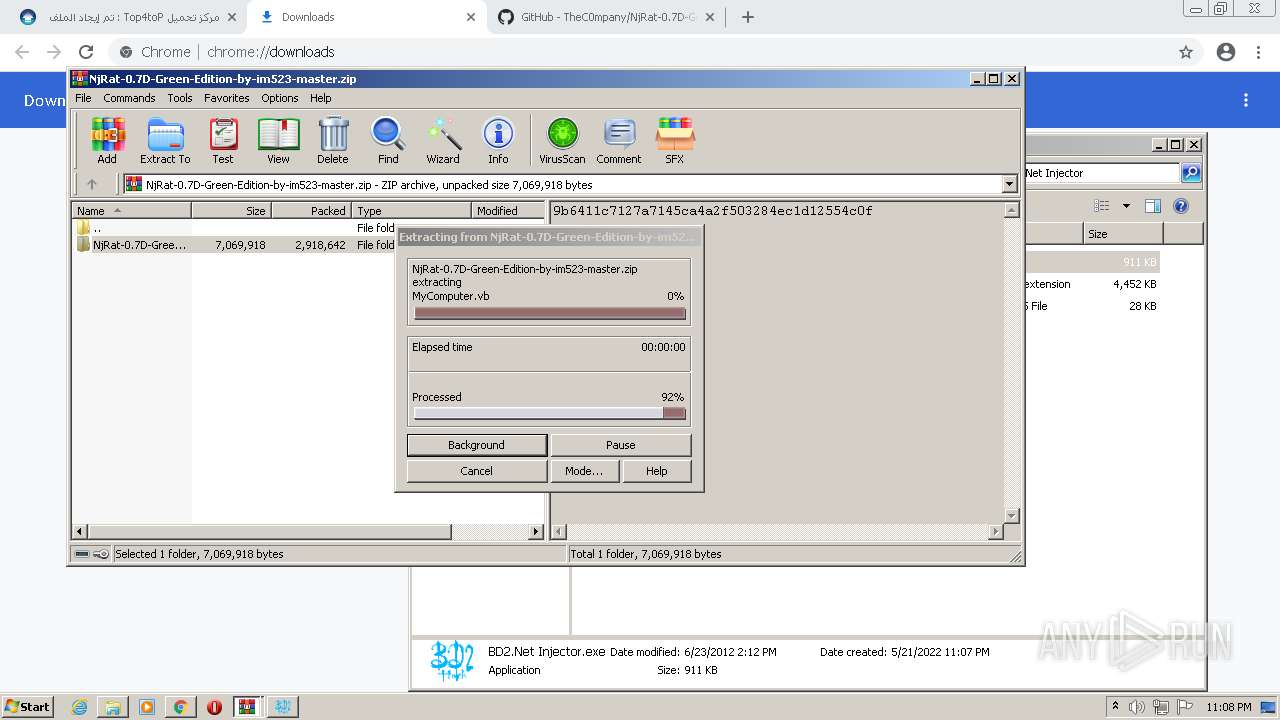The width and height of the screenshot is (1280, 720).
Task: Click the Explorer search field with Net Injector
Action: [1102, 173]
